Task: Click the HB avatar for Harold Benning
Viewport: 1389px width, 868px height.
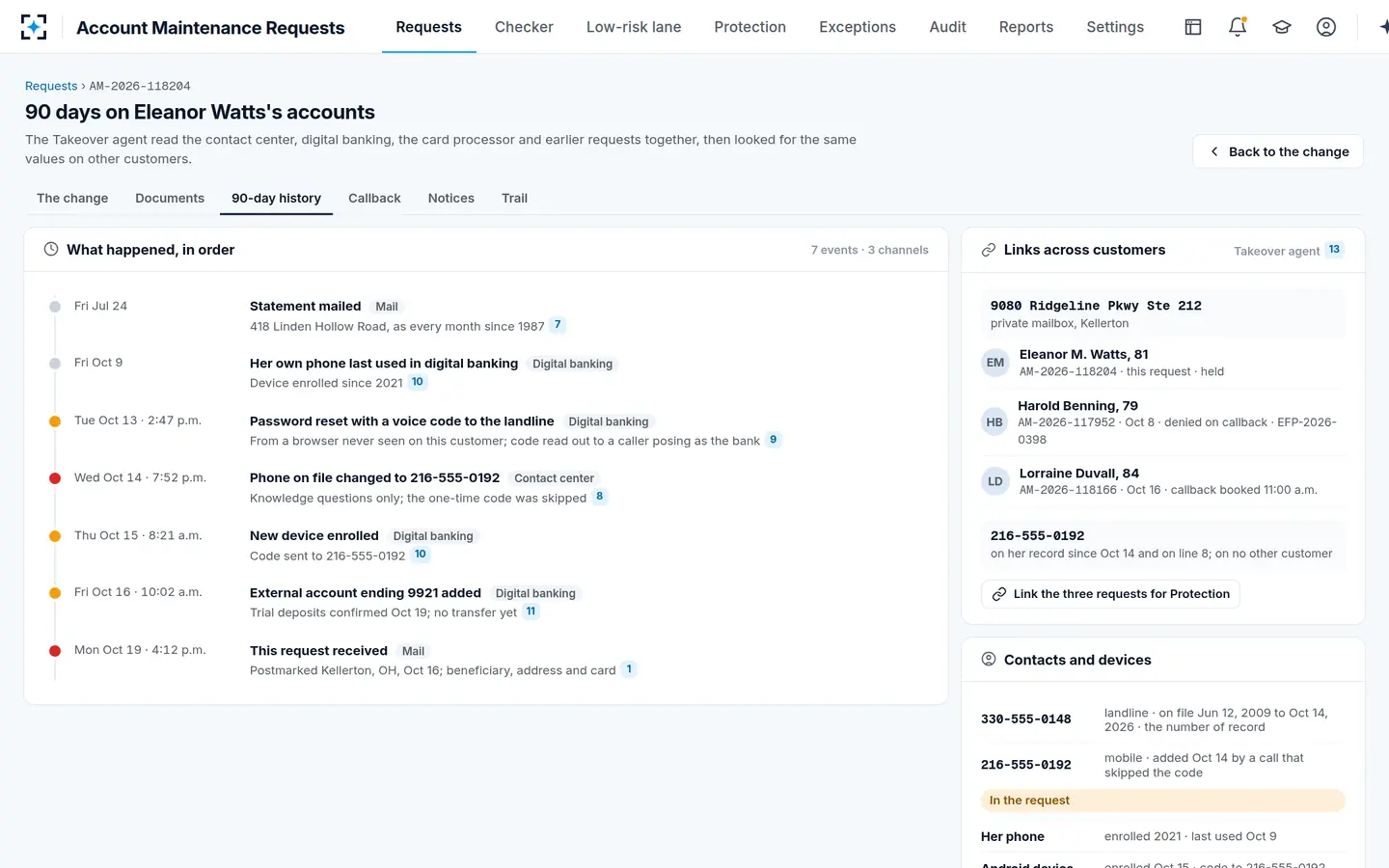Action: (x=994, y=422)
